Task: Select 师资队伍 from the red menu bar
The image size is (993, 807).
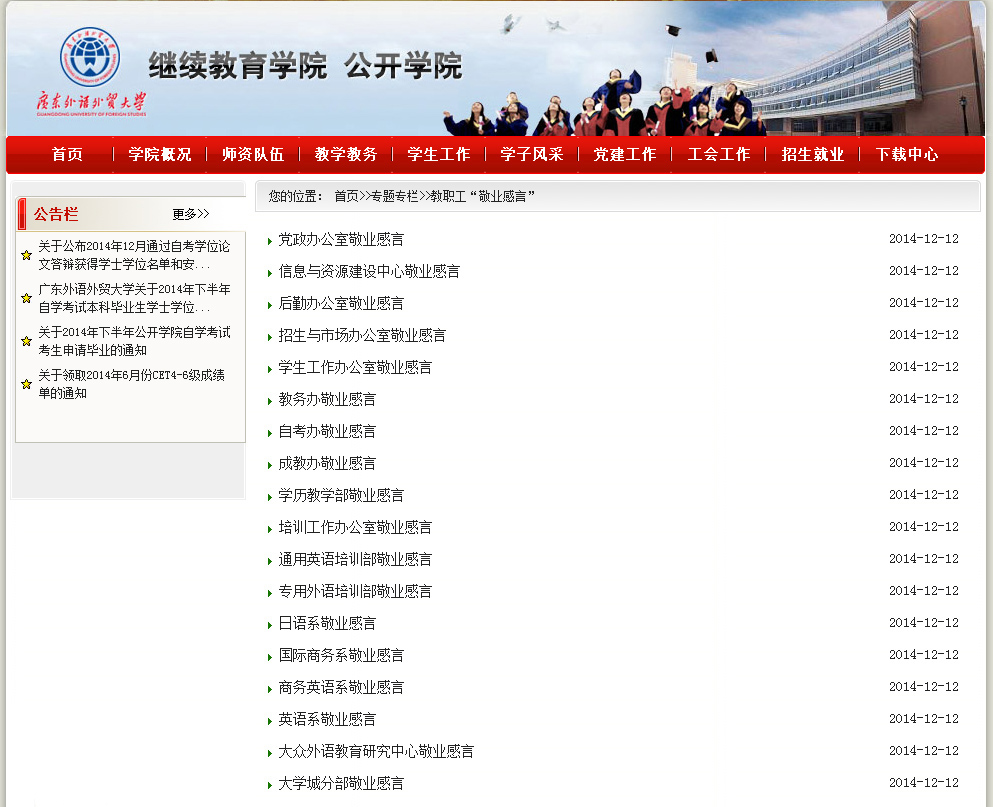Action: [x=253, y=154]
